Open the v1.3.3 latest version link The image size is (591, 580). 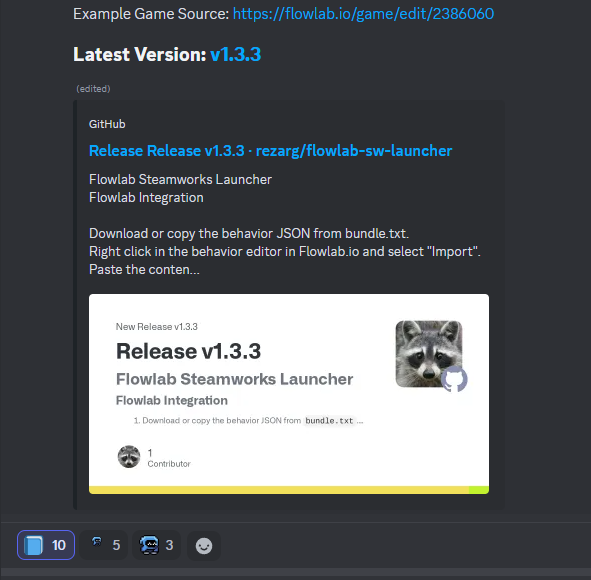(x=236, y=54)
